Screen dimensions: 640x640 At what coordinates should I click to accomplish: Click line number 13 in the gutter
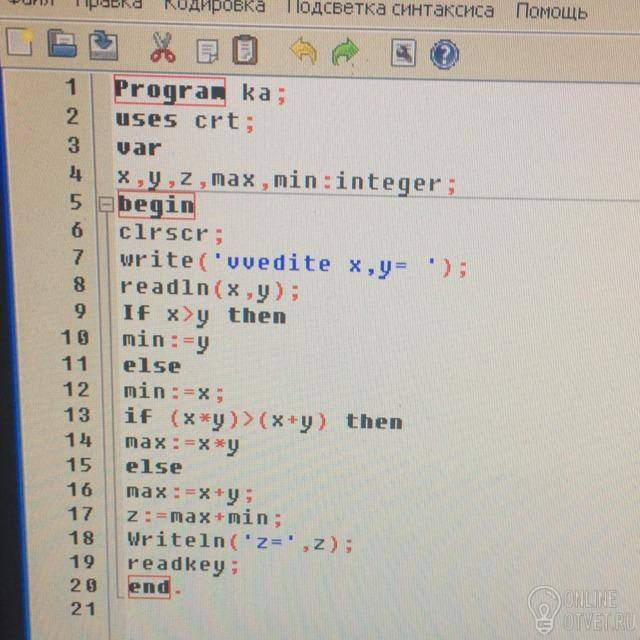78,415
